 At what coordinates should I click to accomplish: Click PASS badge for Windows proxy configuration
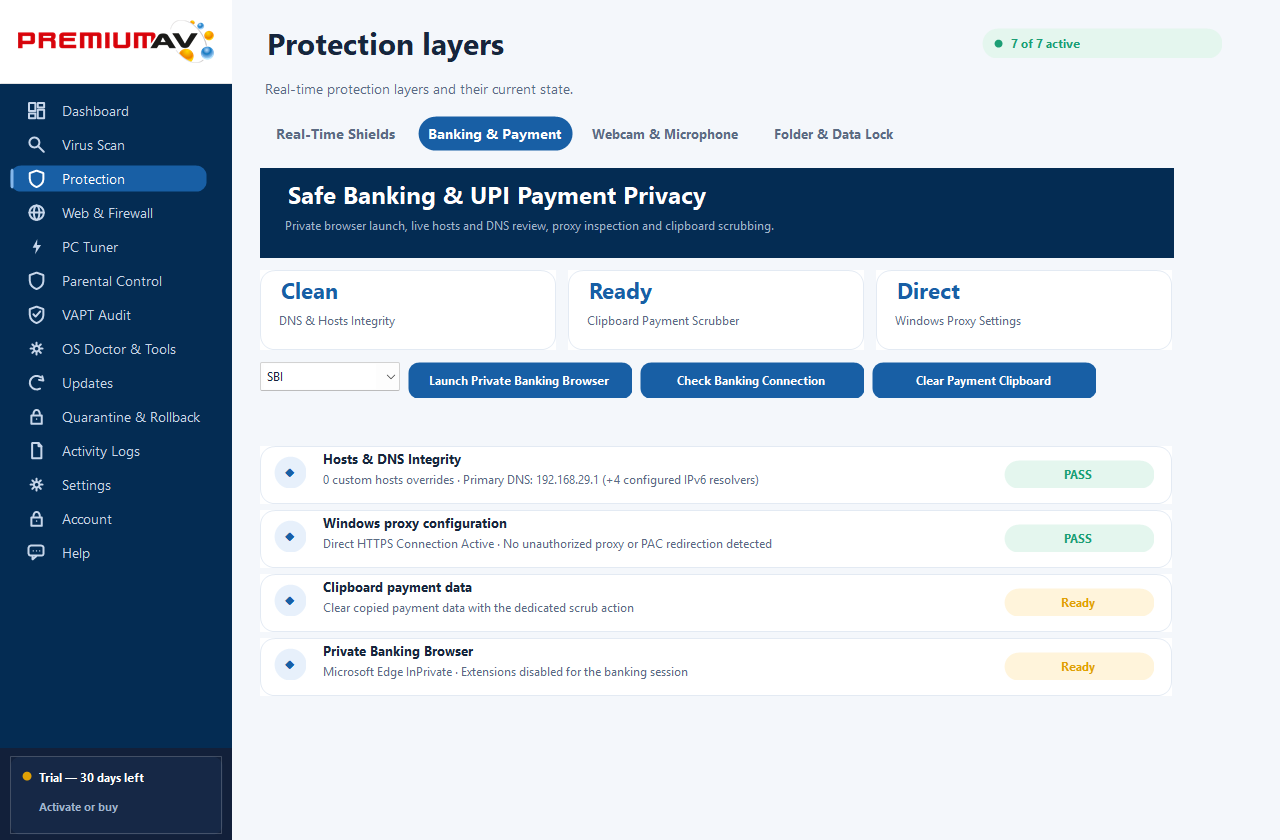coord(1079,539)
